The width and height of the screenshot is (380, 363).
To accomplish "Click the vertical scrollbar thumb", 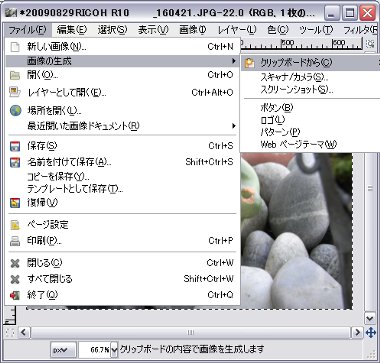I will [370, 188].
